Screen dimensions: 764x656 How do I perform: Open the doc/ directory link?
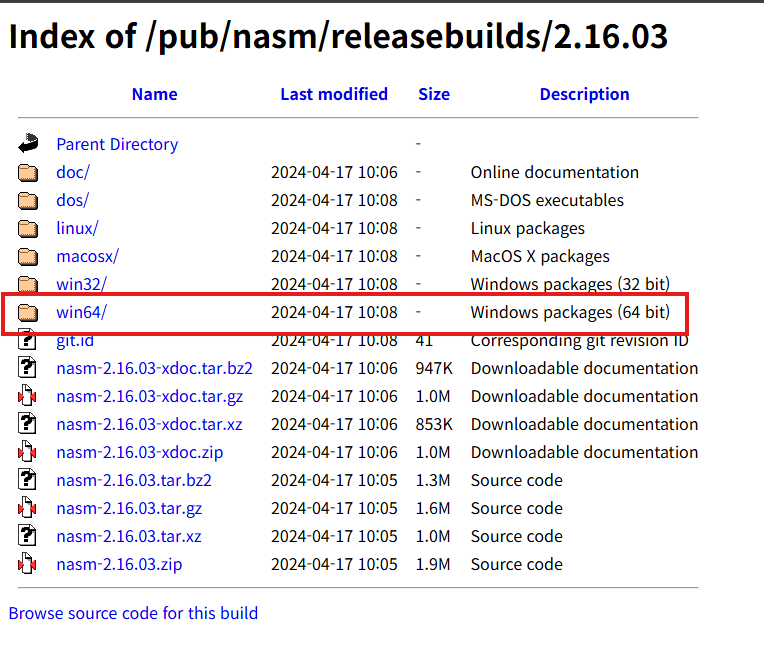point(73,172)
